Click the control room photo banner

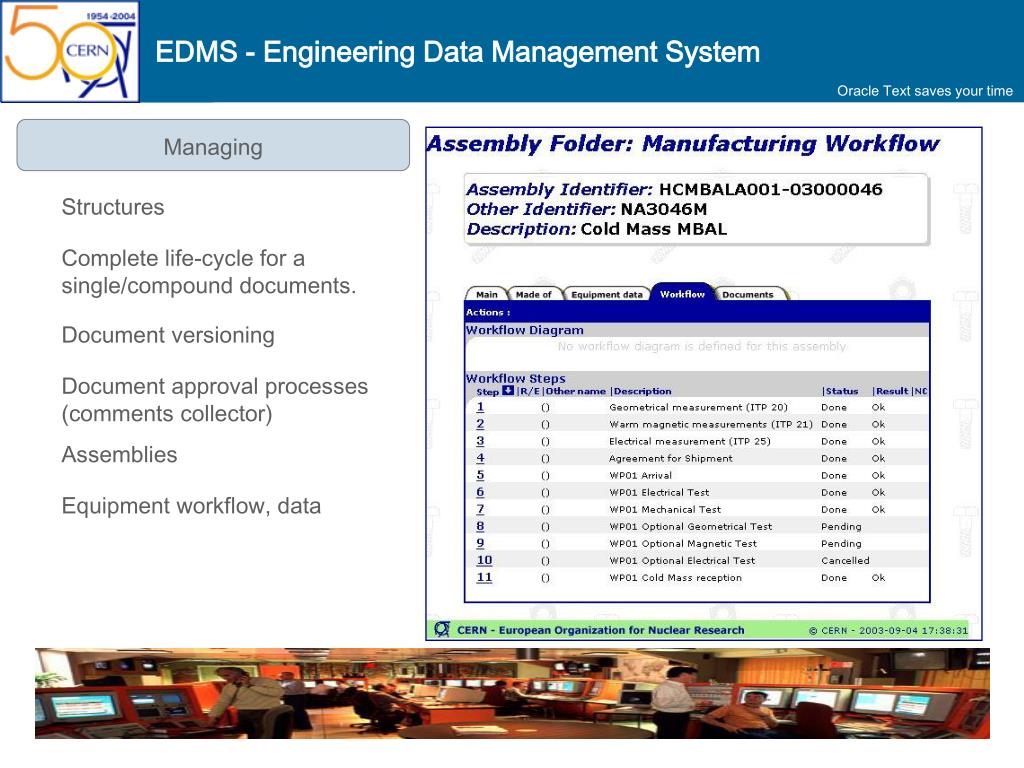point(512,693)
